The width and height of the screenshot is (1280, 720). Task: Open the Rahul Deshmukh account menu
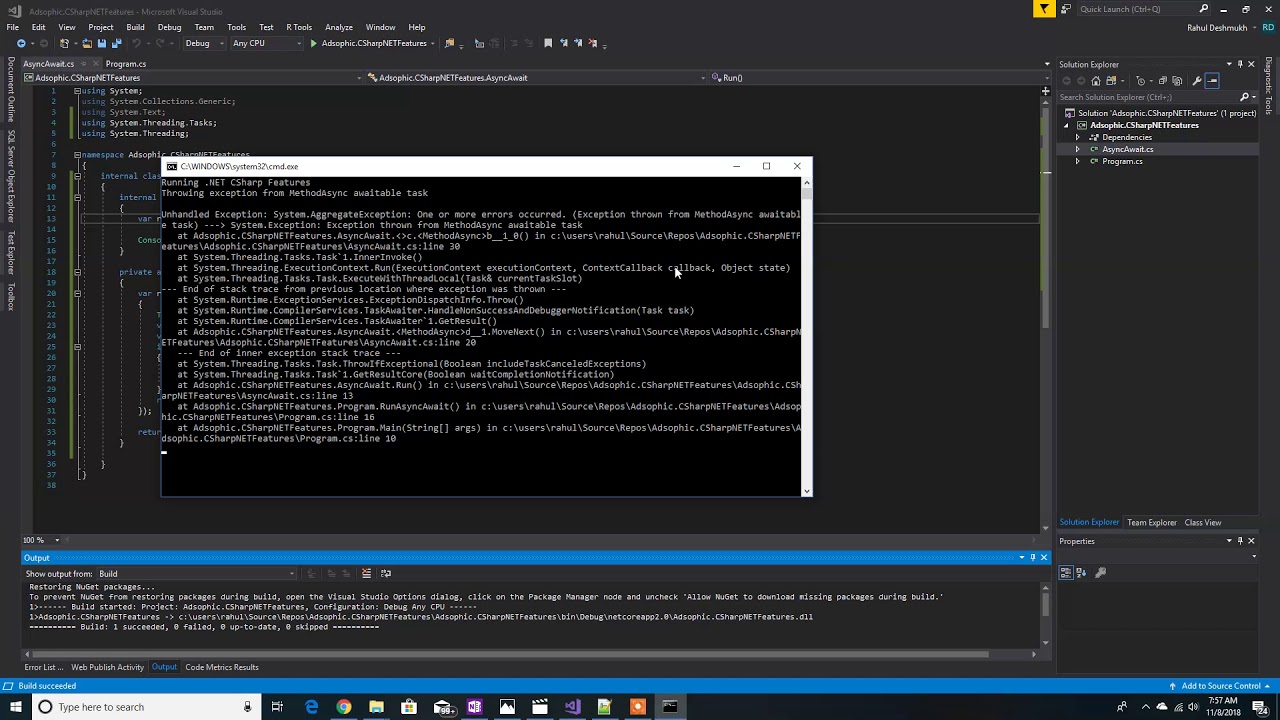(x=1222, y=28)
